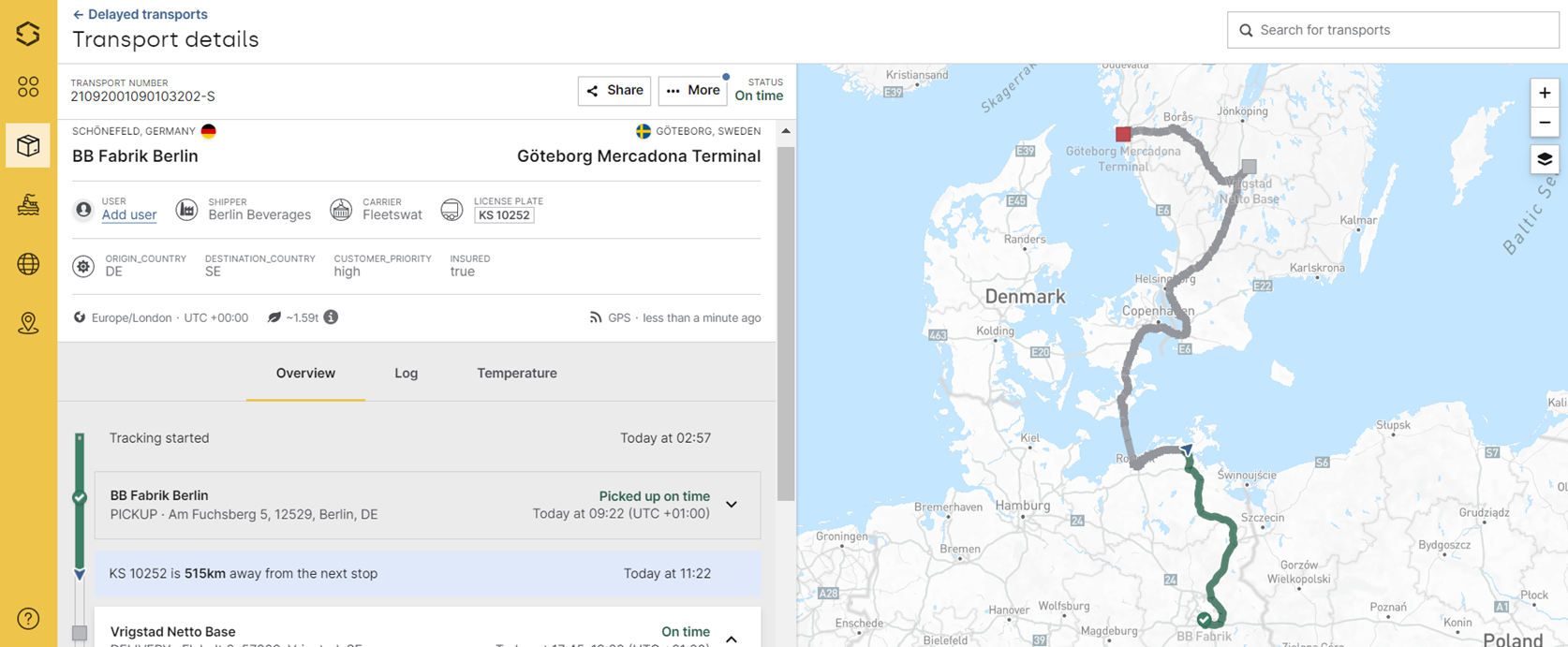Click the Fleetswat carrier name

pos(392,214)
